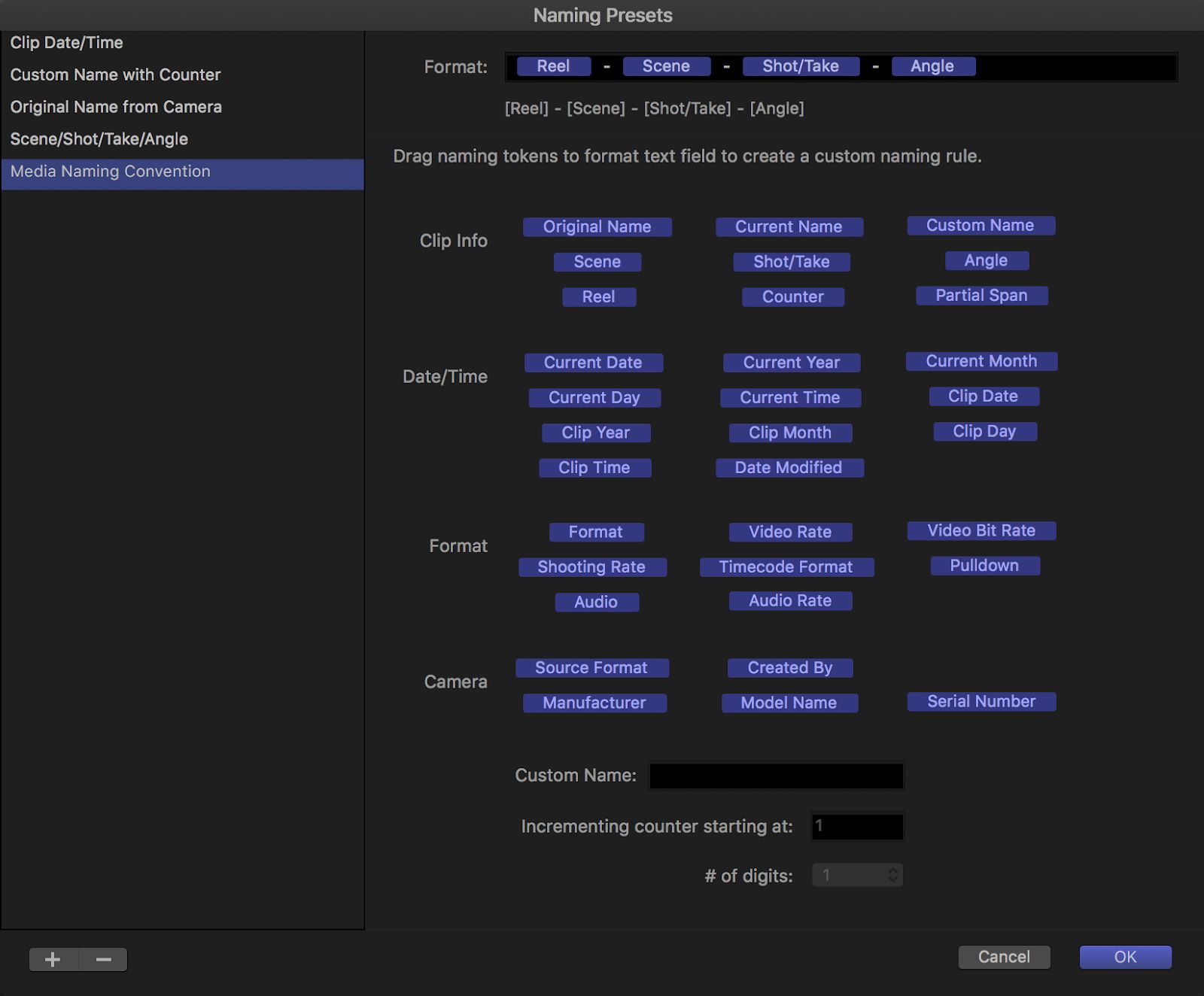Click the Source Format token
The width and height of the screenshot is (1204, 996).
pyautogui.click(x=591, y=668)
